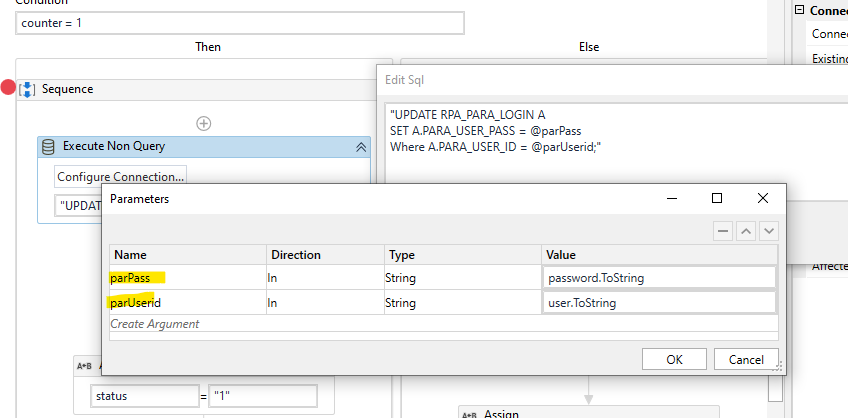Move parameter up with the up arrow
848x418 pixels.
(746, 231)
